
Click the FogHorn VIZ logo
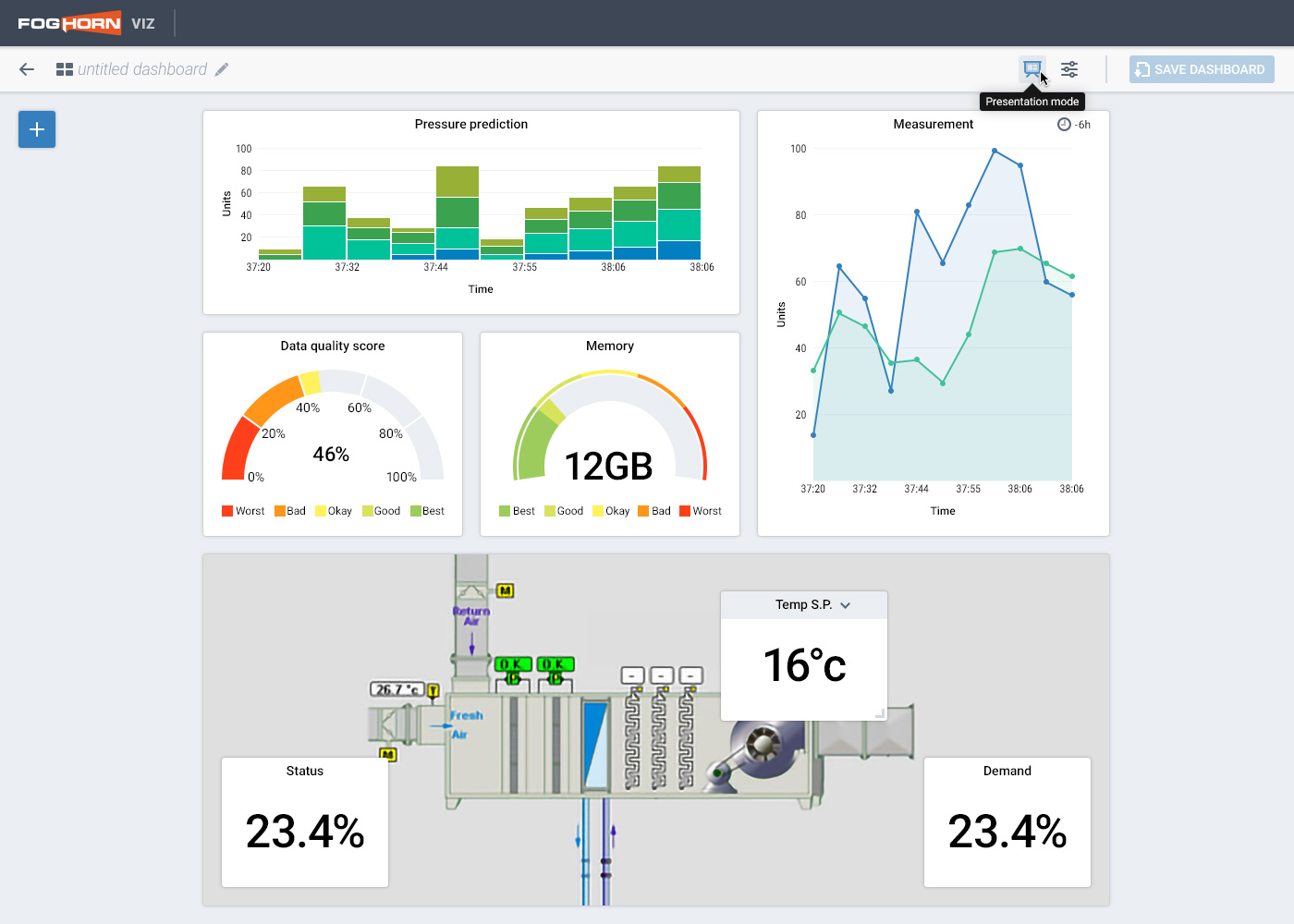pos(86,23)
